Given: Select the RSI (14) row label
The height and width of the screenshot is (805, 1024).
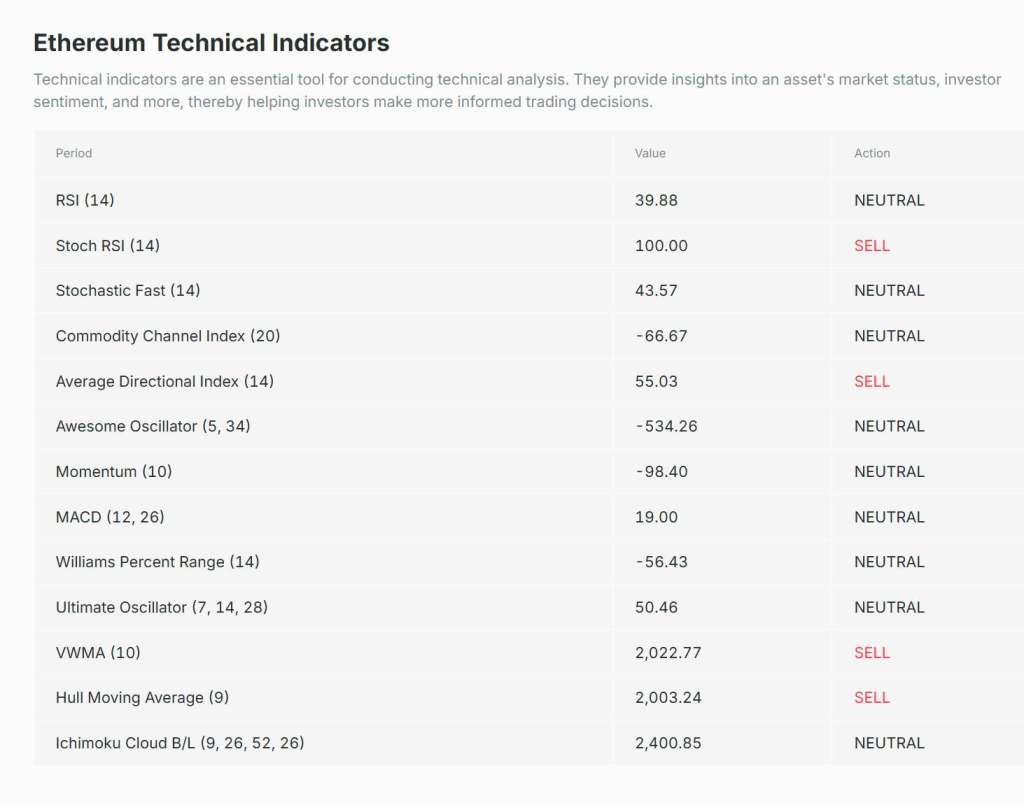Looking at the screenshot, I should [85, 200].
